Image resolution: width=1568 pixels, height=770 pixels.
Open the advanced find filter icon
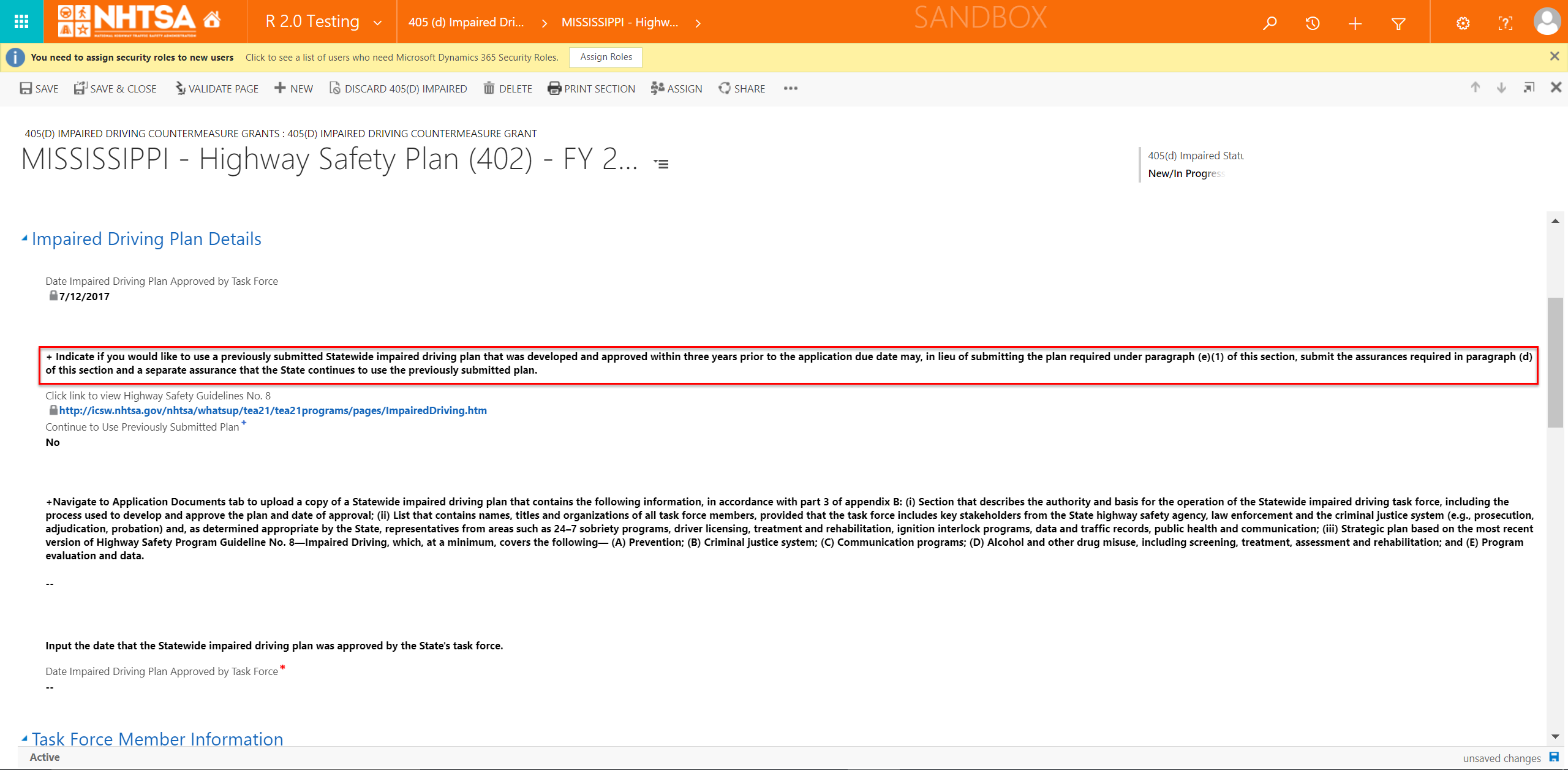[x=1398, y=23]
